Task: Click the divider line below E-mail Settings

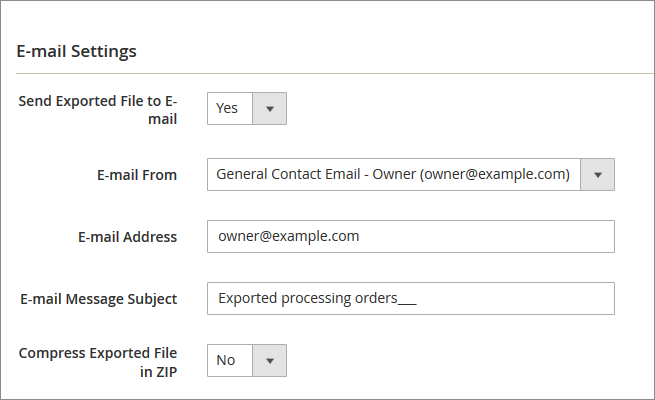Action: coord(327,72)
